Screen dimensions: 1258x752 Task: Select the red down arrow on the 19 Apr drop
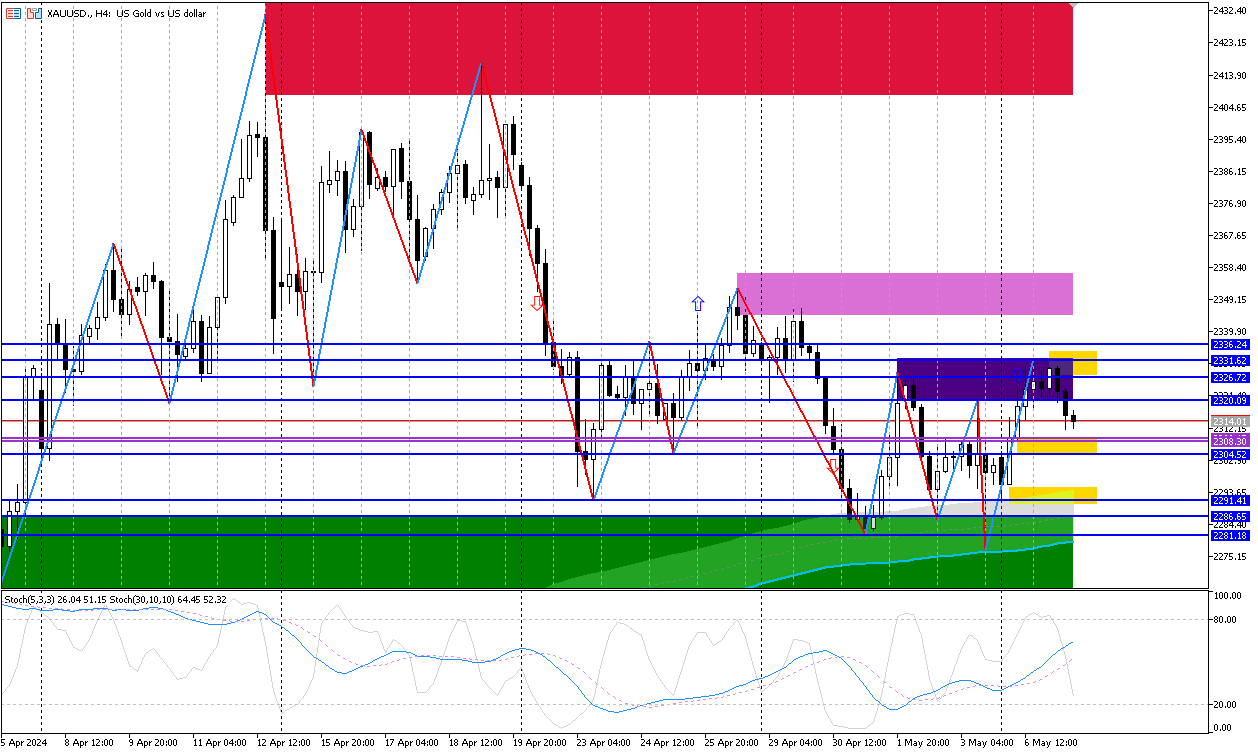537,303
